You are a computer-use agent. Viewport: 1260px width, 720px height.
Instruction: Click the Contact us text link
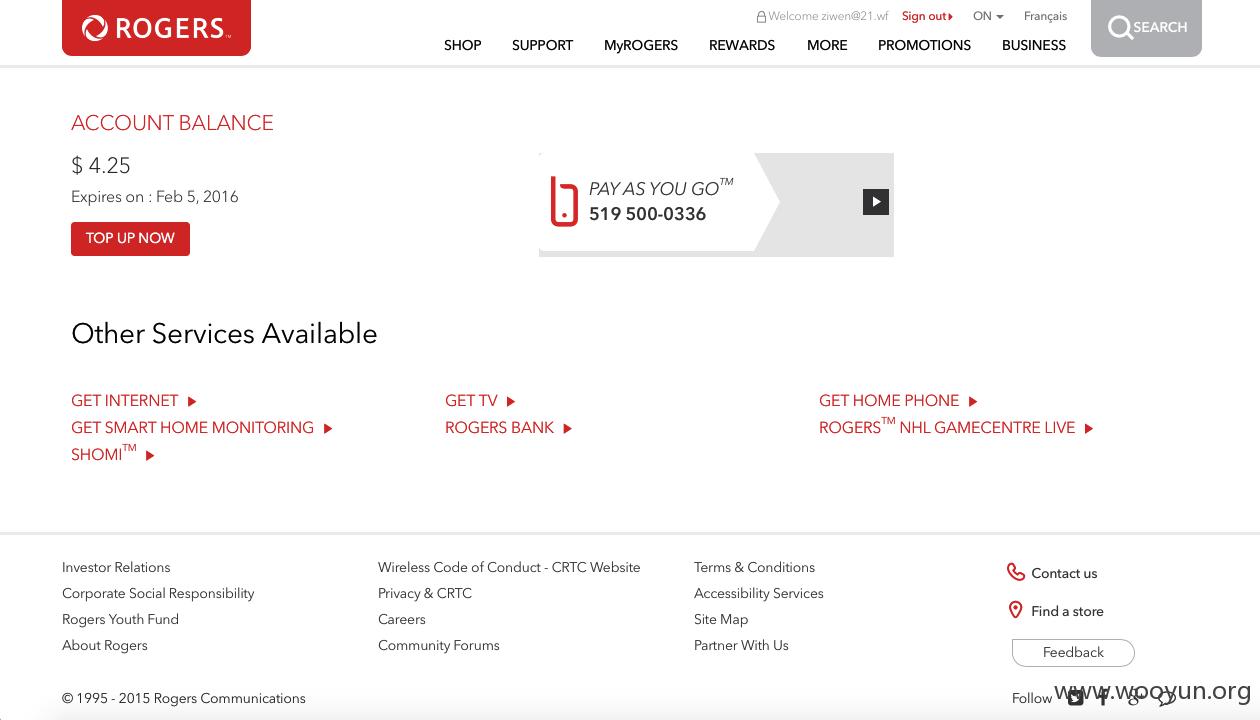[1064, 573]
